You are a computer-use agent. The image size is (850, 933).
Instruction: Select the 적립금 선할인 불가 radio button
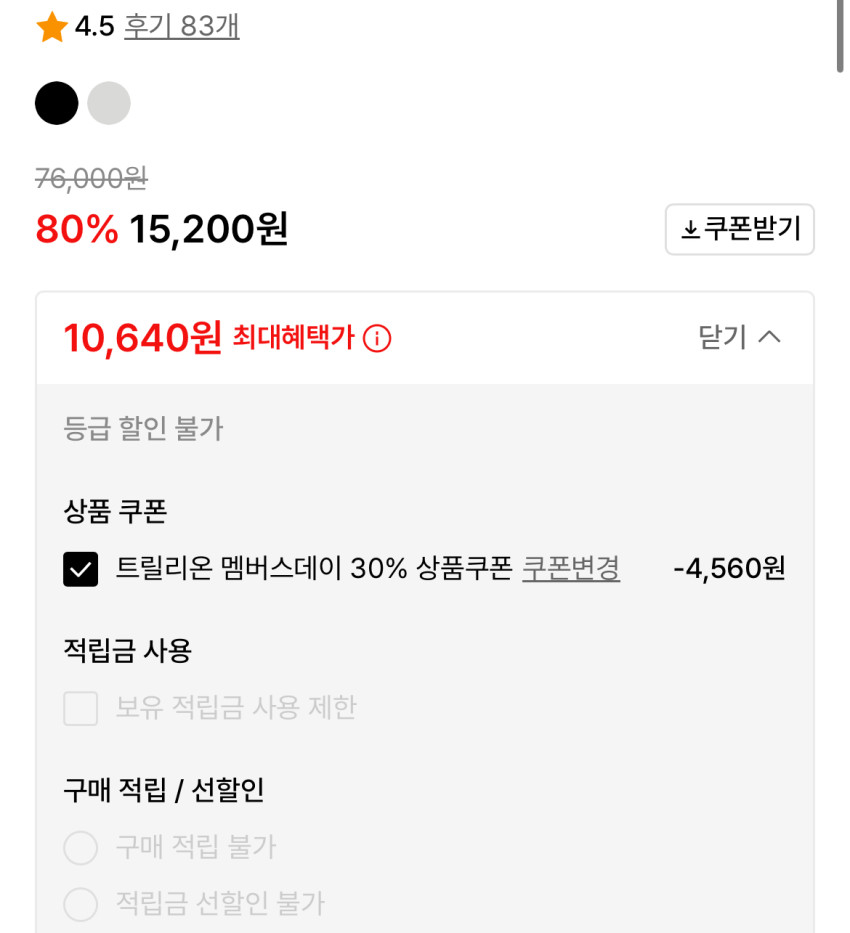coord(81,904)
